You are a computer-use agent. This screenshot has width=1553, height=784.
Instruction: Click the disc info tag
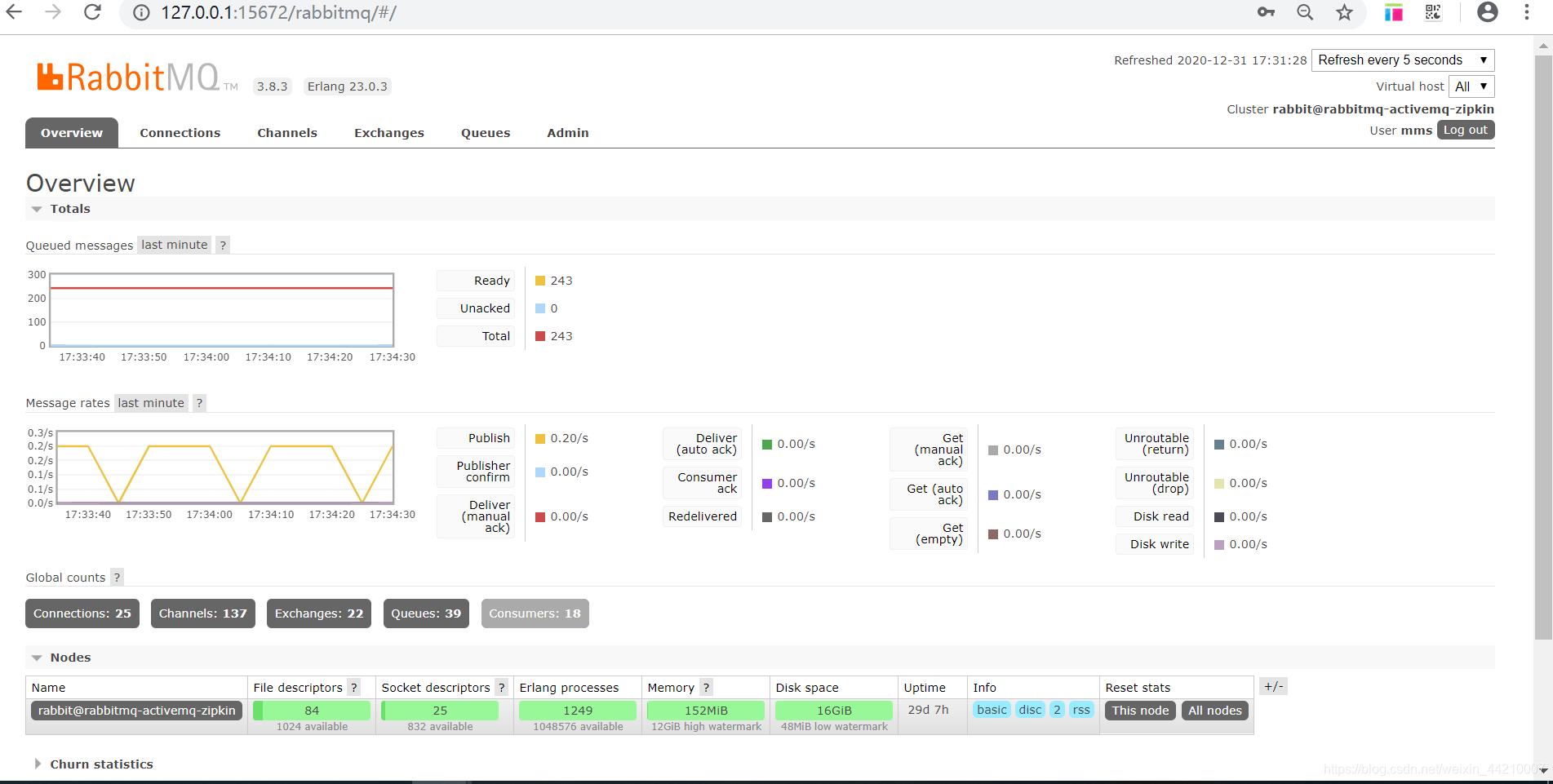pos(1030,710)
